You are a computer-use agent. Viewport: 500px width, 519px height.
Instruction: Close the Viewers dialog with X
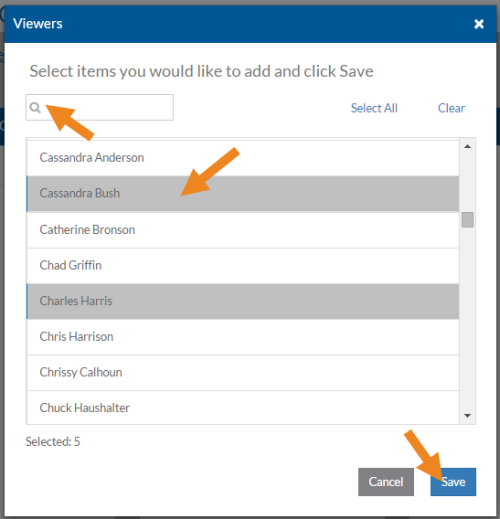pos(479,24)
